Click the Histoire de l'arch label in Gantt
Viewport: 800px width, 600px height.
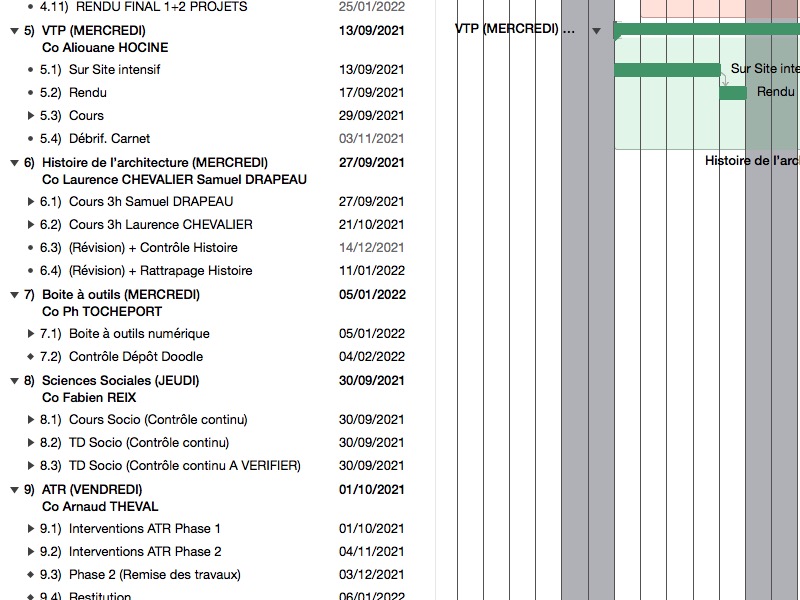(751, 161)
